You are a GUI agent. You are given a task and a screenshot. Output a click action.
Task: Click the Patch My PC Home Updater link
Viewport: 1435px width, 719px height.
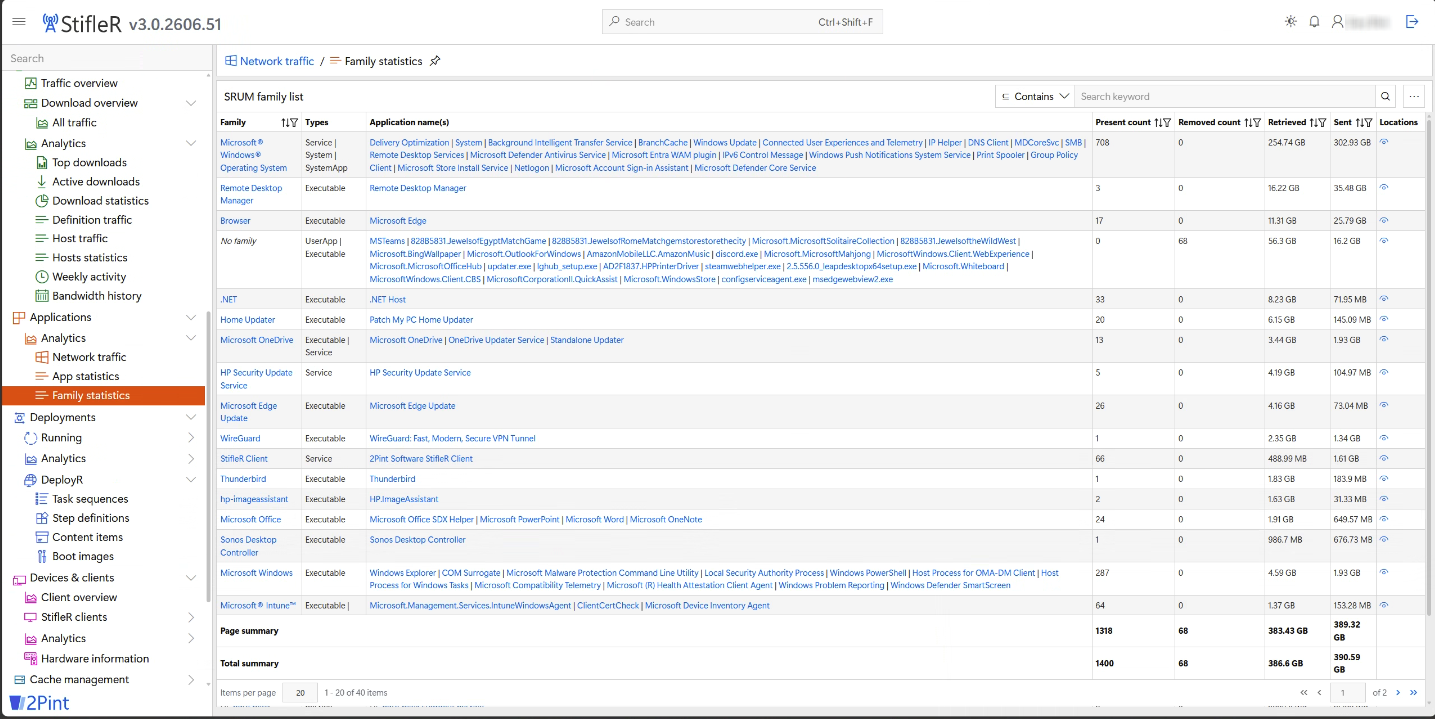pos(421,320)
